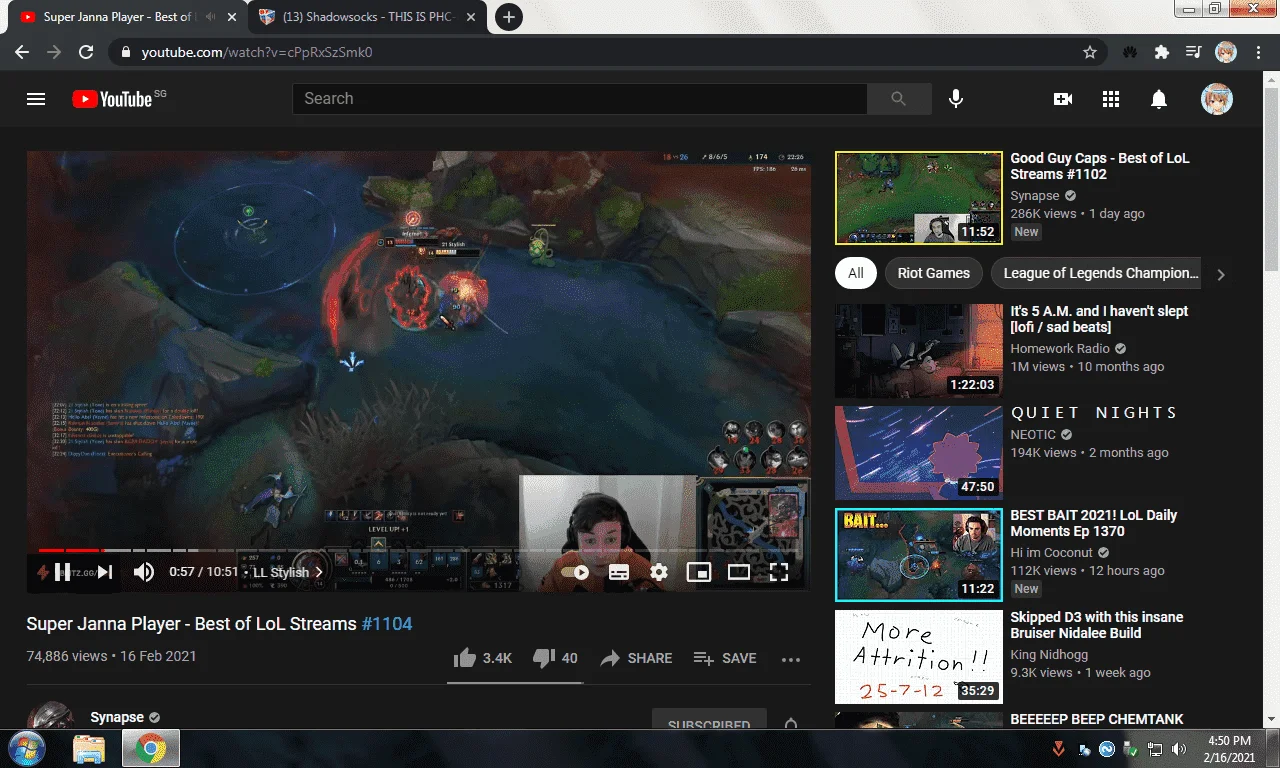1280x768 pixels.
Task: Enter full screen mode
Action: (x=779, y=572)
